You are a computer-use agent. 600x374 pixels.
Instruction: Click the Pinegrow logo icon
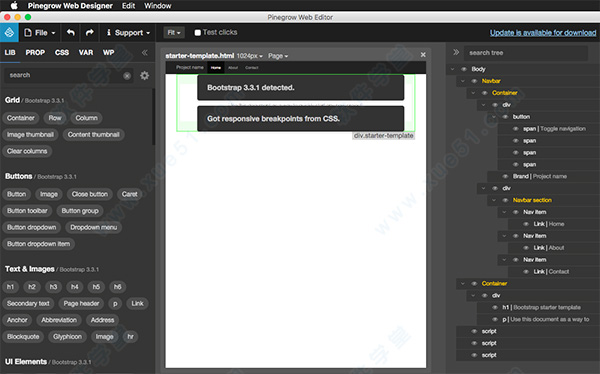[x=9, y=33]
